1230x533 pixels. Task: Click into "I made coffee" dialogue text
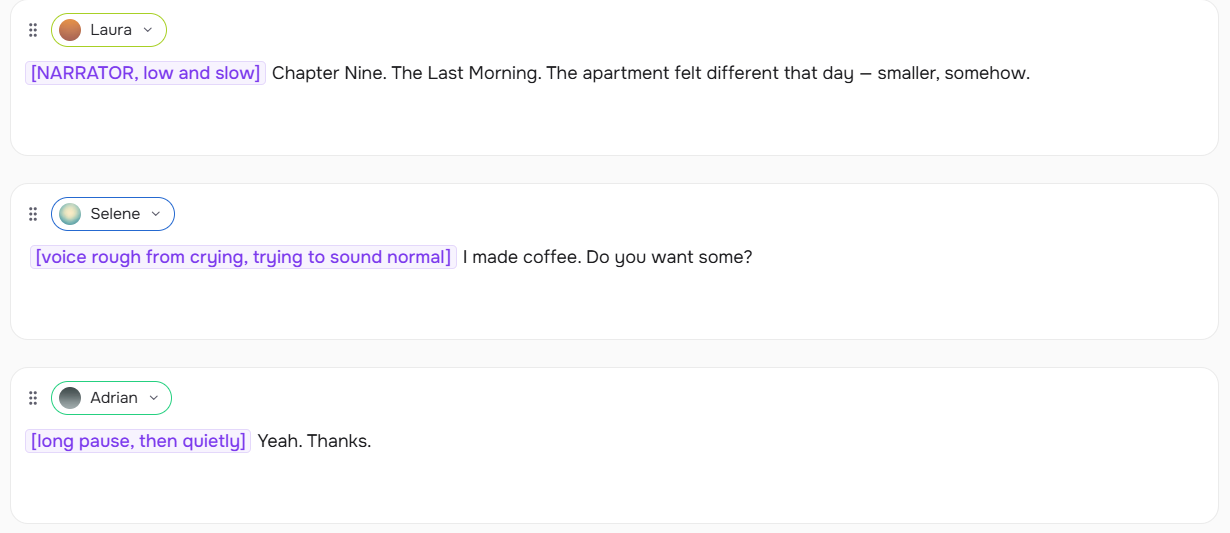pyautogui.click(x=520, y=257)
